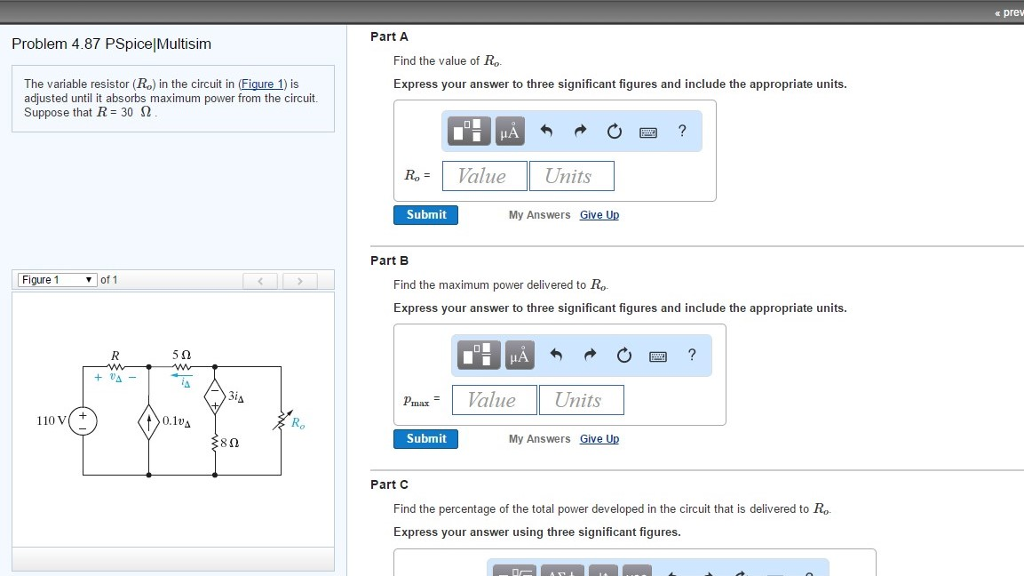Click the Value input field in Part A
1024x576 pixels.
click(484, 175)
